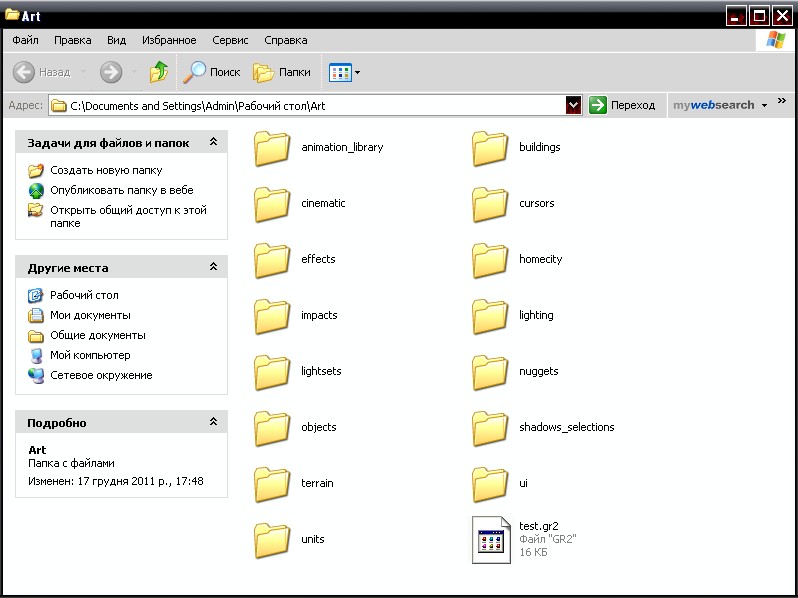Click the Forward arrow icon
Viewport: 798px width, 598px height.
click(x=111, y=72)
